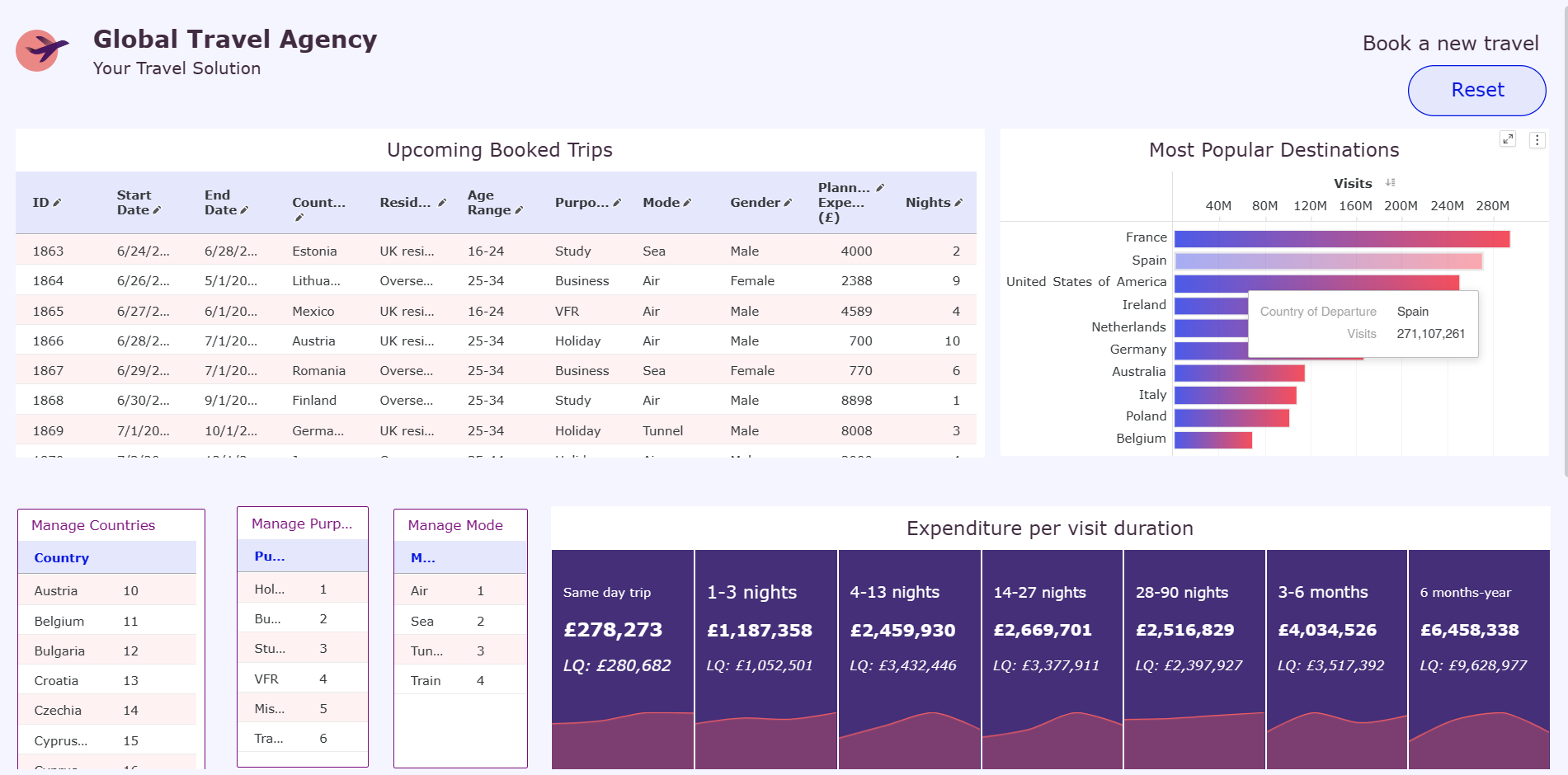Click the France bar in chart

1341,239
